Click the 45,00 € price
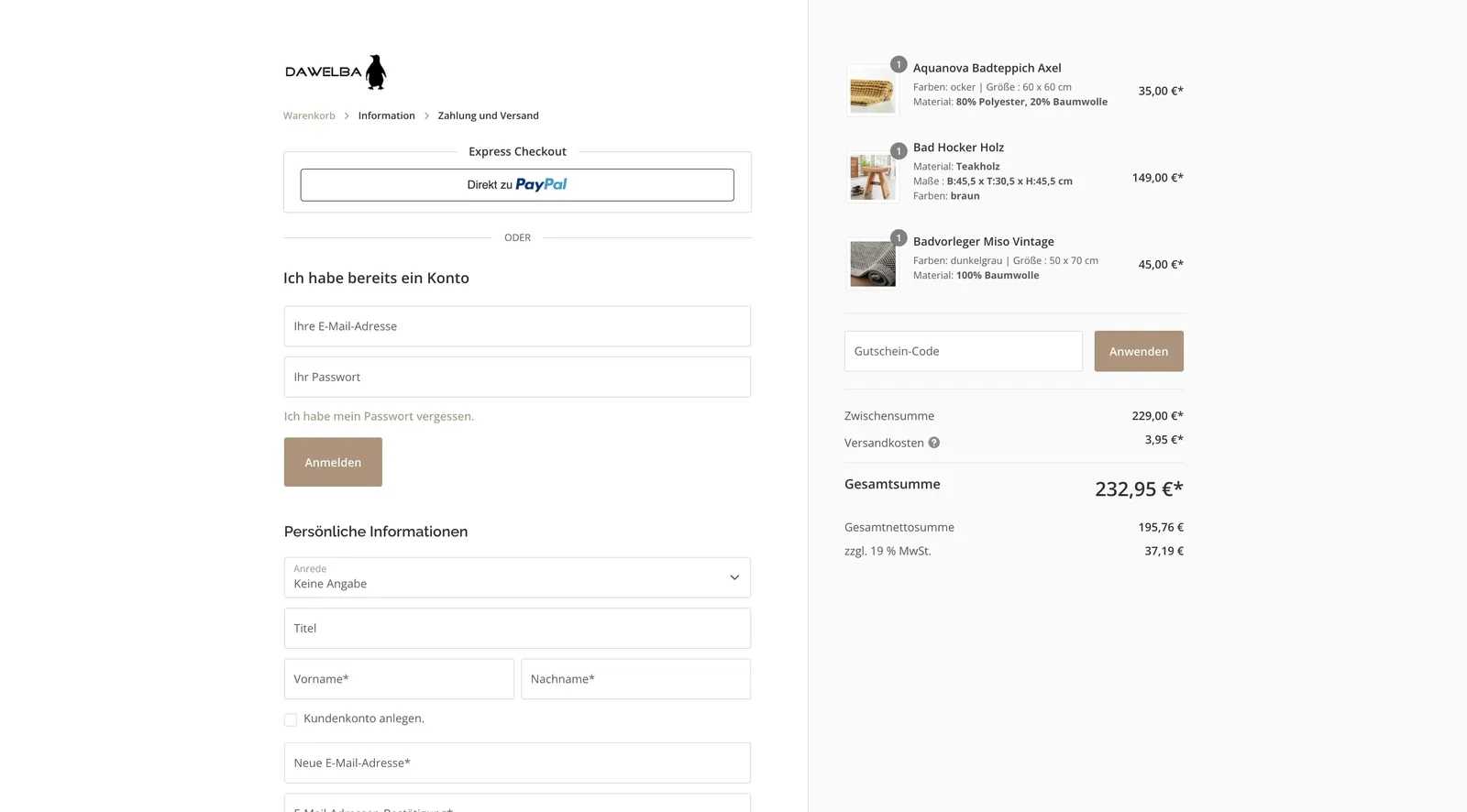This screenshot has width=1467, height=812. [1161, 264]
